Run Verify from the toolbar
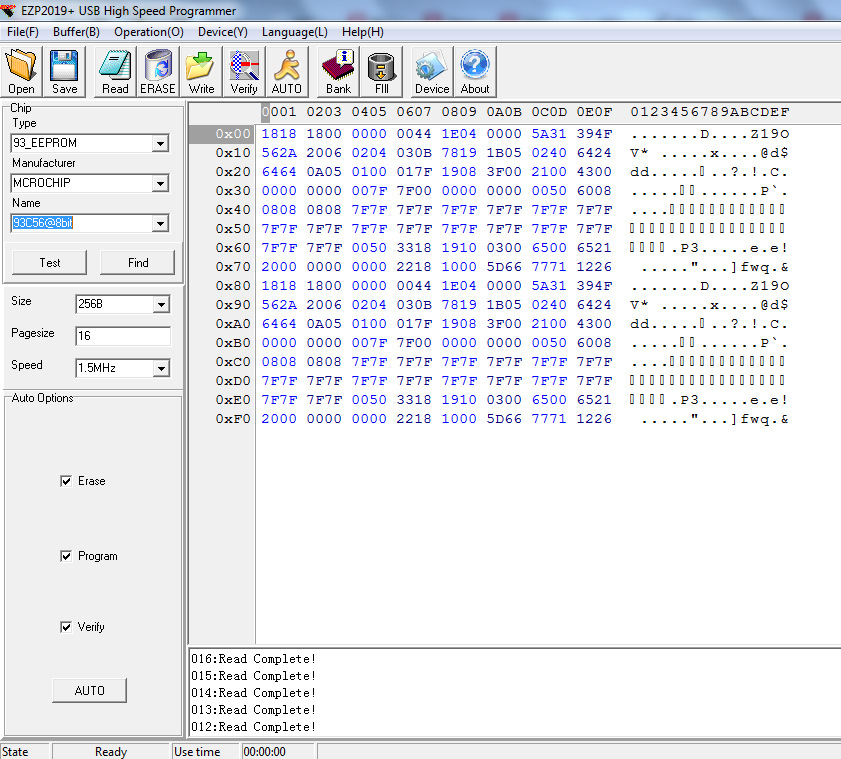Viewport: 841px width, 759px height. 244,71
